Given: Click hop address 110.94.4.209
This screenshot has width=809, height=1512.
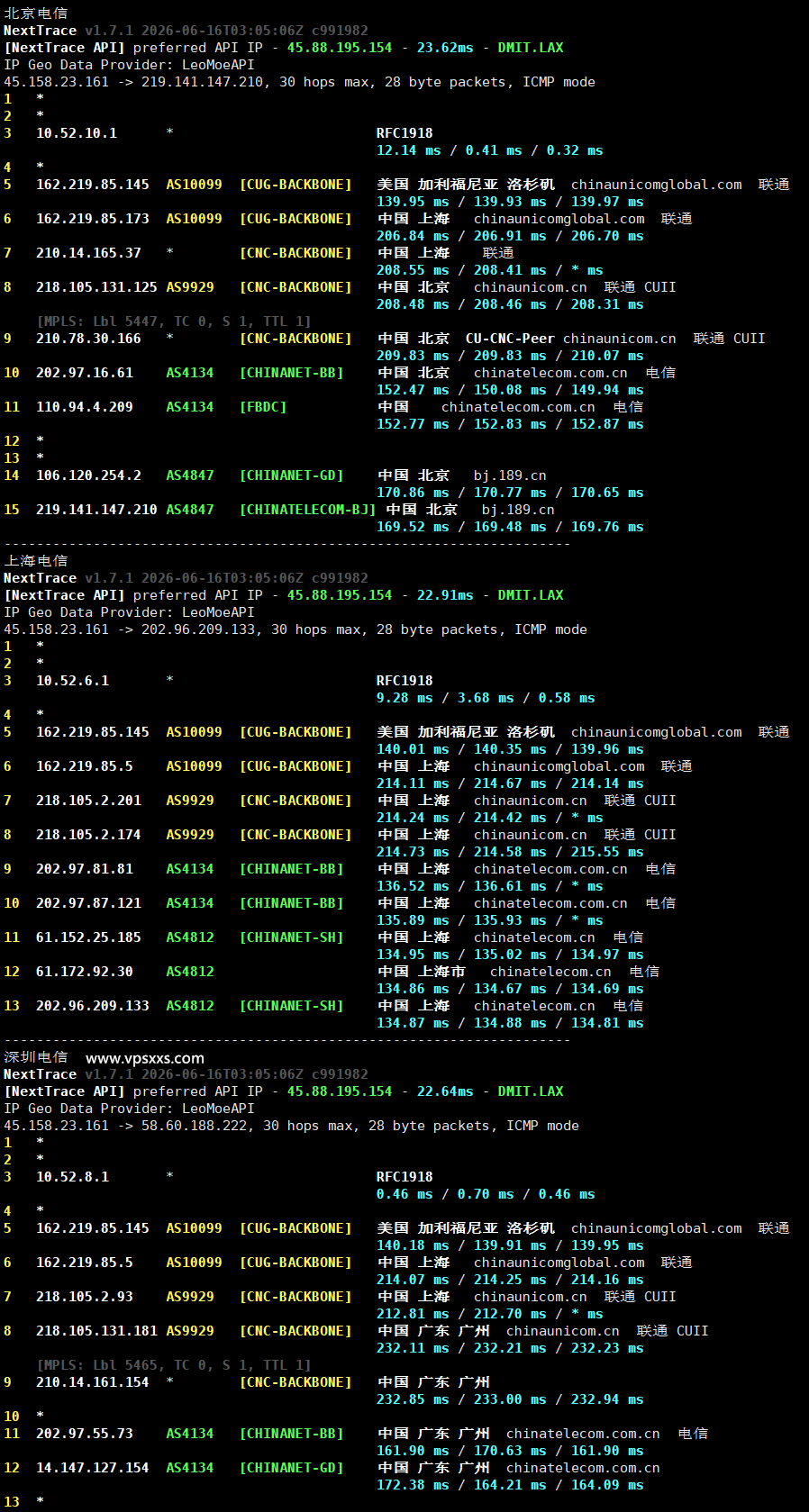Looking at the screenshot, I should pos(85,407).
